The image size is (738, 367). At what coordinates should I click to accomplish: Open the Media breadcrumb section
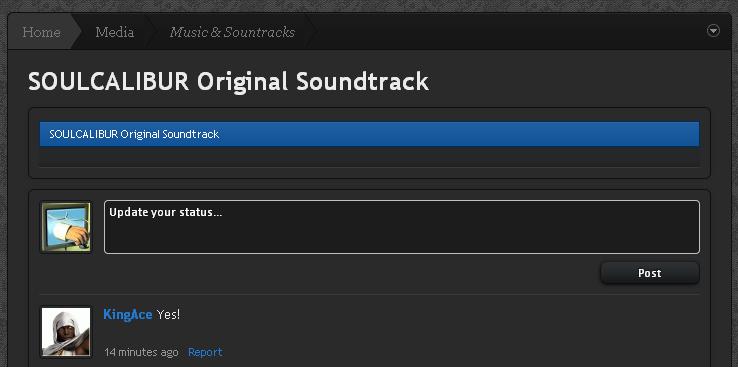(114, 32)
